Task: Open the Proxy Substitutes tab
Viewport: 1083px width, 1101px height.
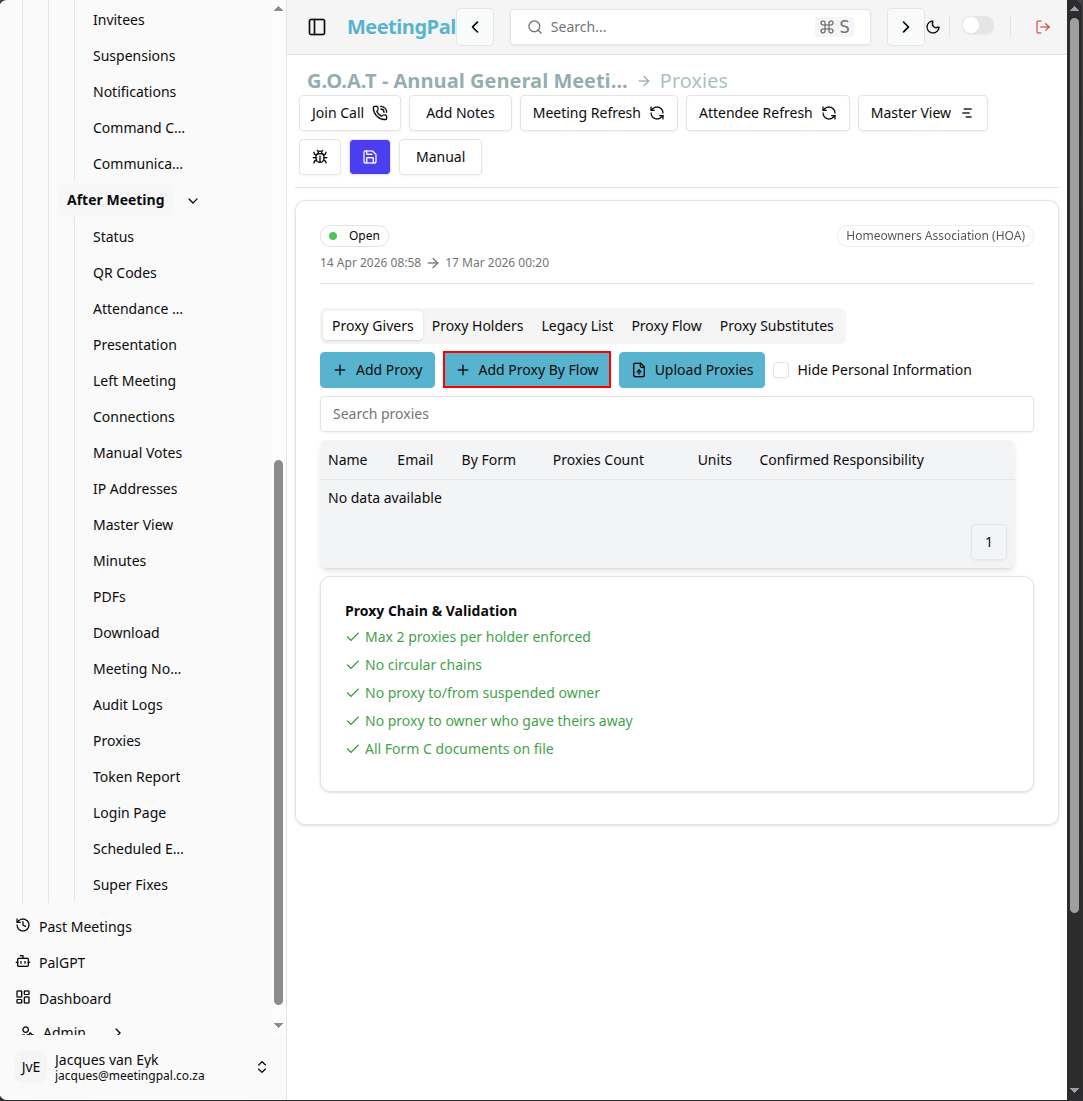Action: point(777,326)
